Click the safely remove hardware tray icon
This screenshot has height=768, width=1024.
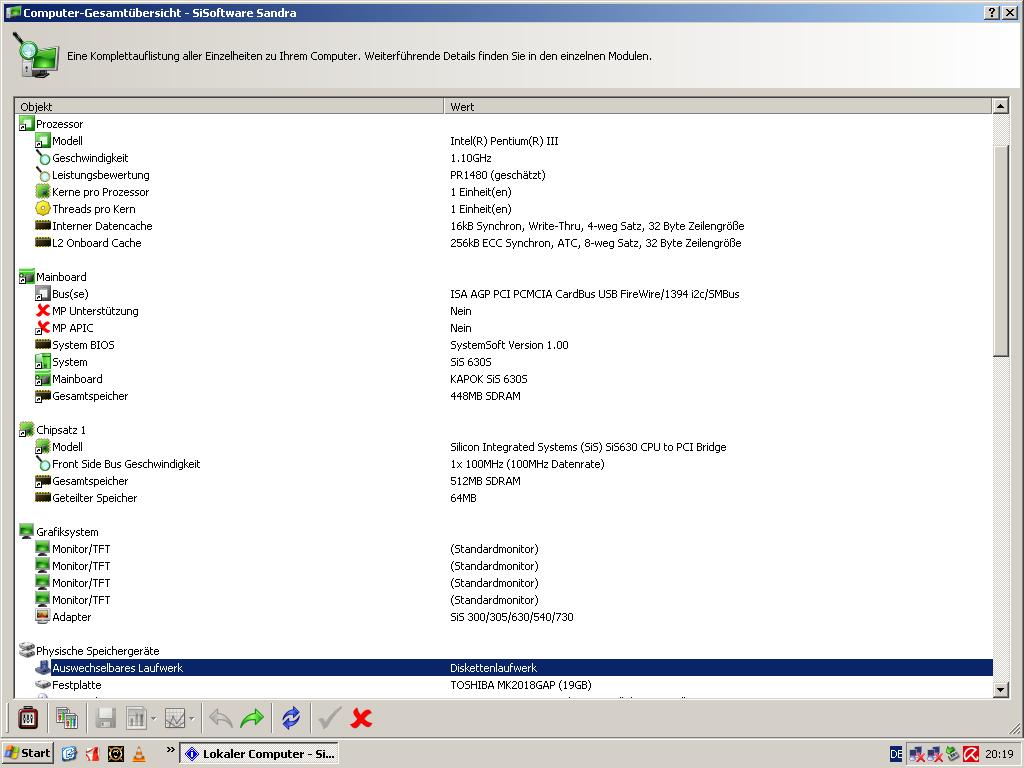pos(953,754)
